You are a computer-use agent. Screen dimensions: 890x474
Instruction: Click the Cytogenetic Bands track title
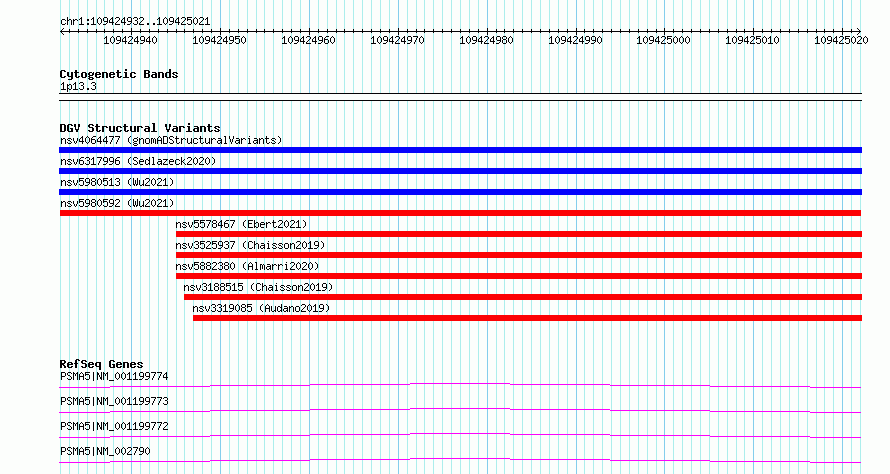(119, 74)
